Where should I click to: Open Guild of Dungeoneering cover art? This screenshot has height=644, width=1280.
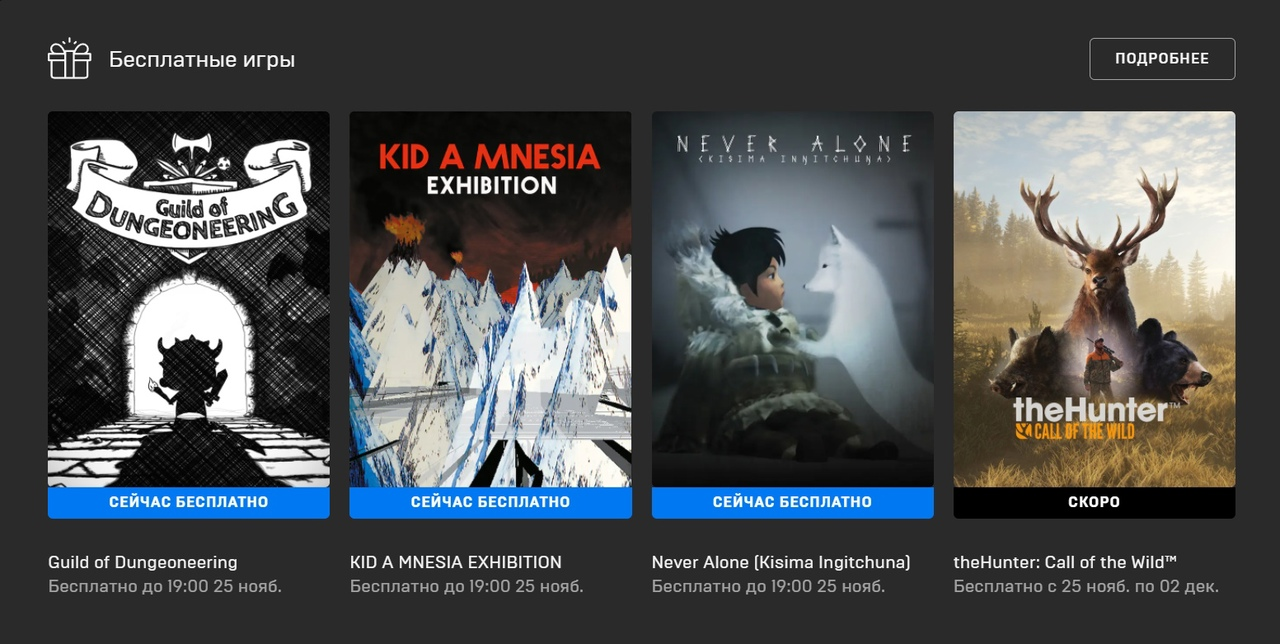(x=189, y=299)
